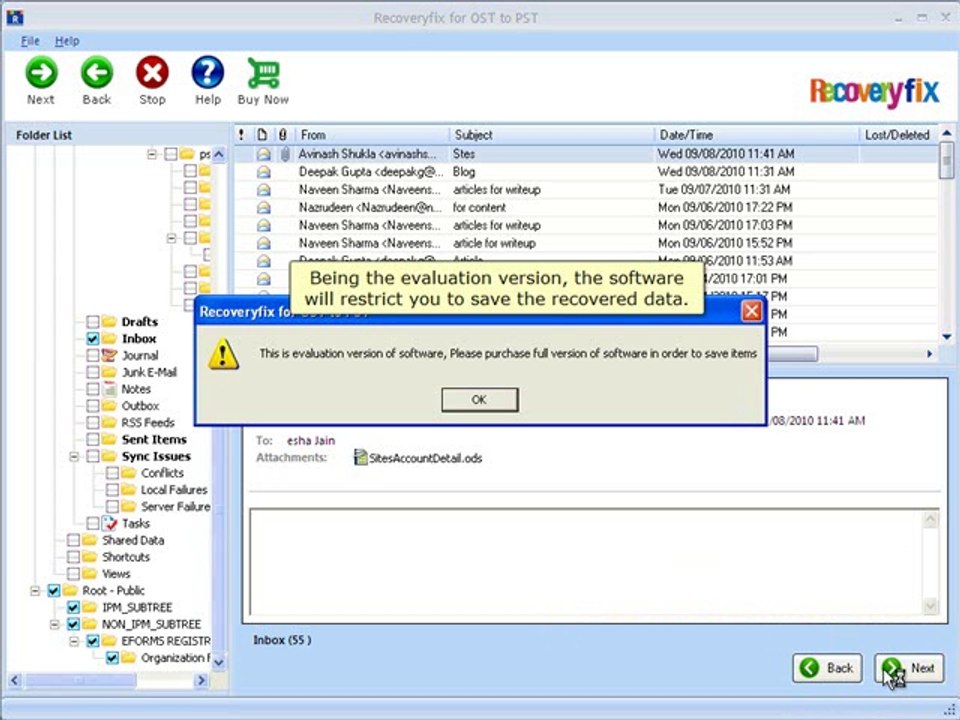The width and height of the screenshot is (960, 720).
Task: Select the article for writeup email row
Action: (x=587, y=243)
